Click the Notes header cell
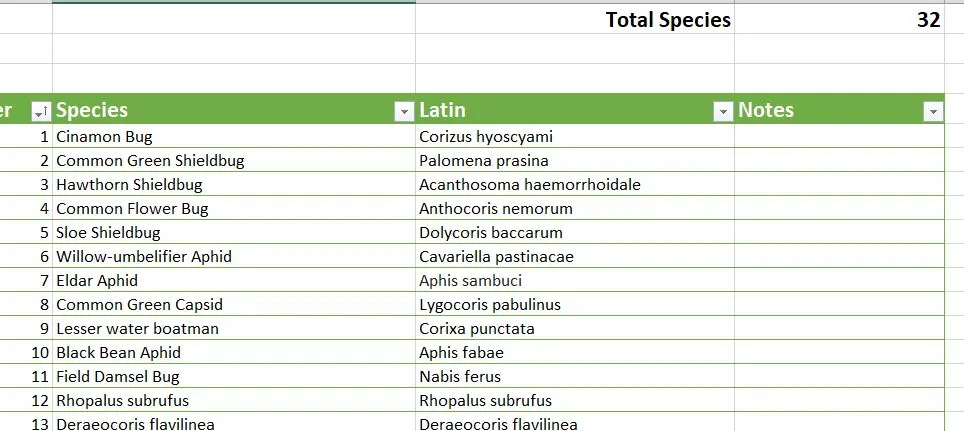Image resolution: width=964 pixels, height=431 pixels. pos(839,109)
